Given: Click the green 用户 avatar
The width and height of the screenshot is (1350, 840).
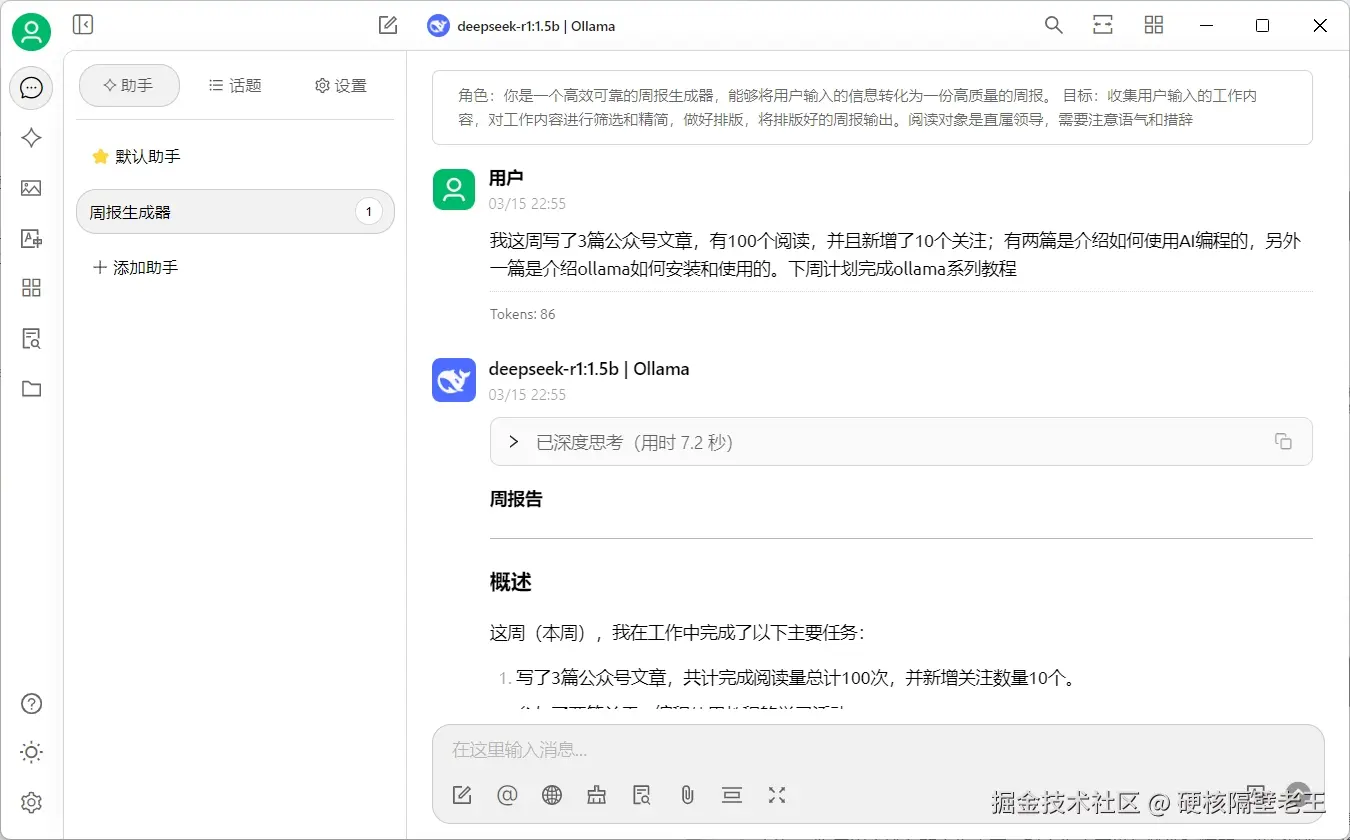Looking at the screenshot, I should pos(454,189).
